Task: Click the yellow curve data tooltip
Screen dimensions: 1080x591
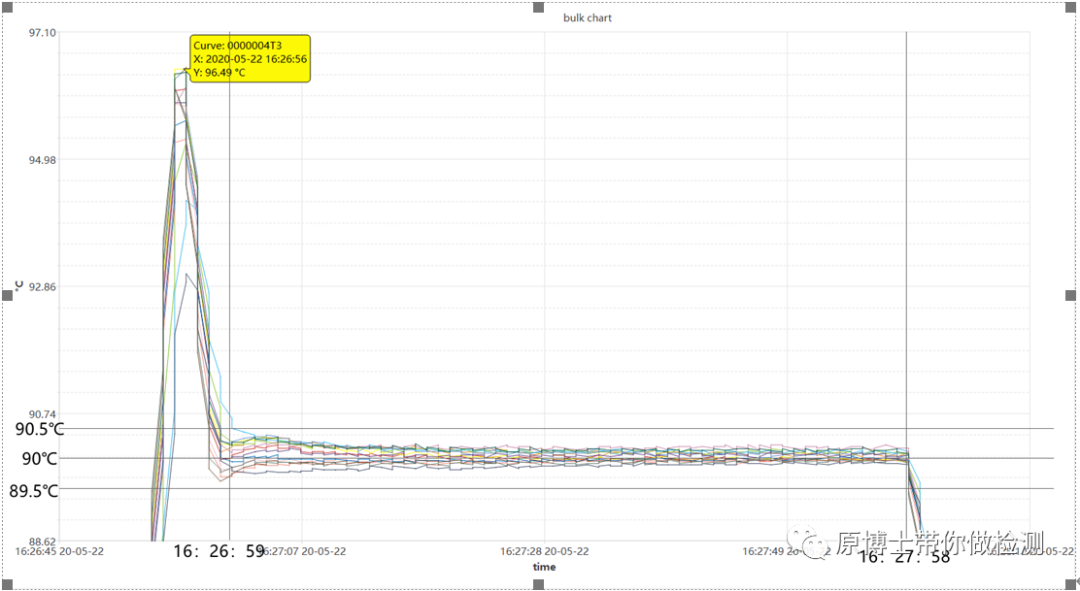Action: (250, 59)
